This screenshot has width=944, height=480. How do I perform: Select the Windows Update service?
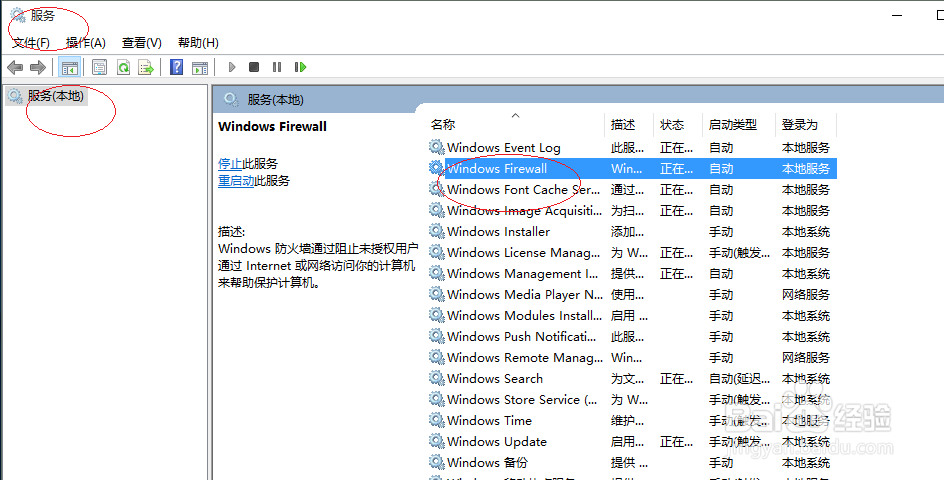632,442
